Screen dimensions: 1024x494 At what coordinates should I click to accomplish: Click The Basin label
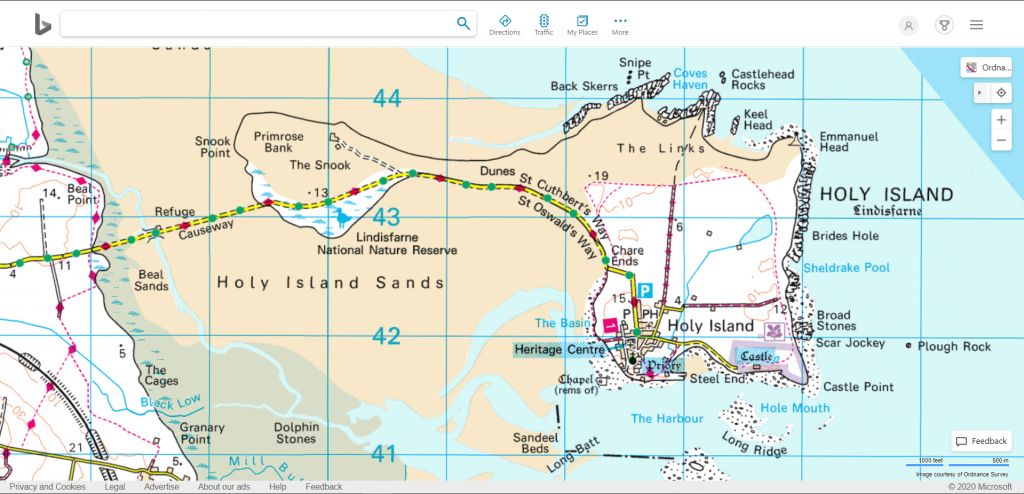point(562,323)
